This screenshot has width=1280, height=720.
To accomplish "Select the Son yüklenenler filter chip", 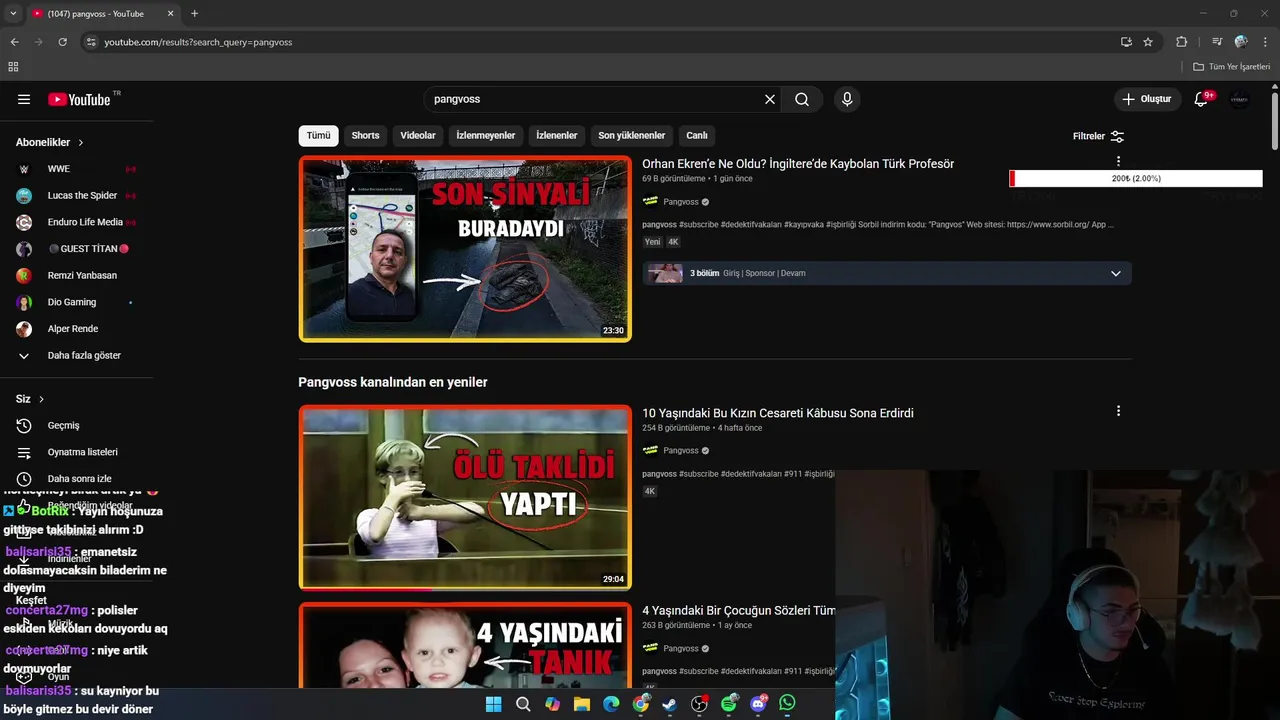I will point(631,135).
